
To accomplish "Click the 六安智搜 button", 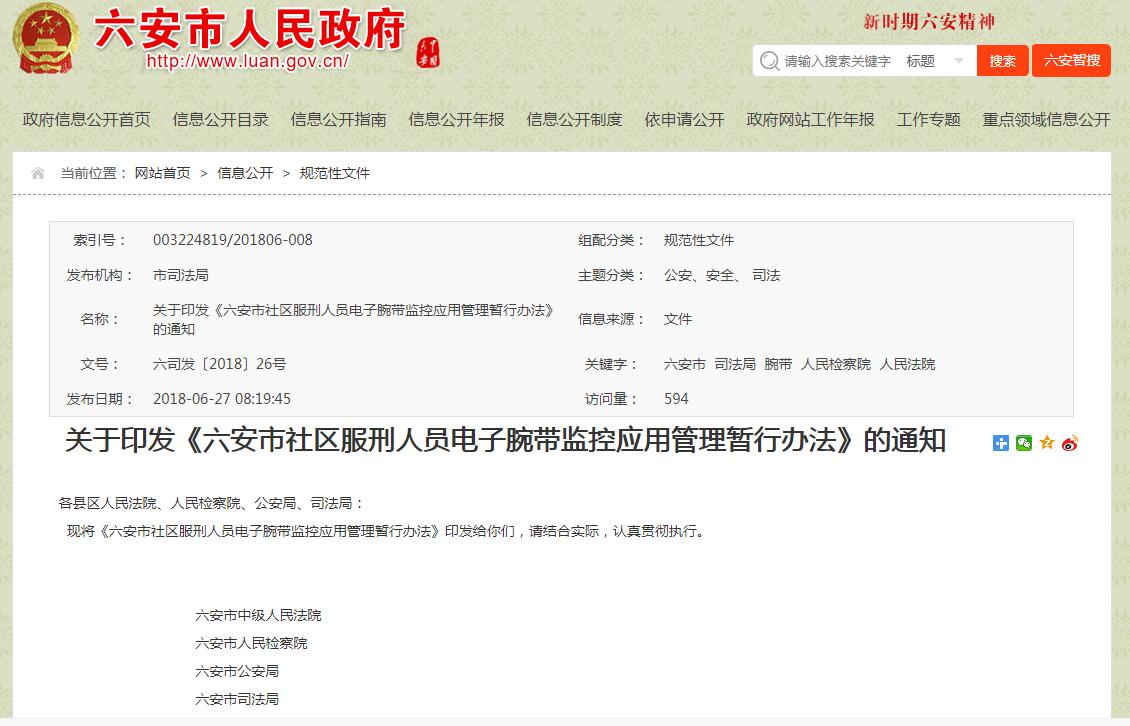I will pyautogui.click(x=1072, y=61).
